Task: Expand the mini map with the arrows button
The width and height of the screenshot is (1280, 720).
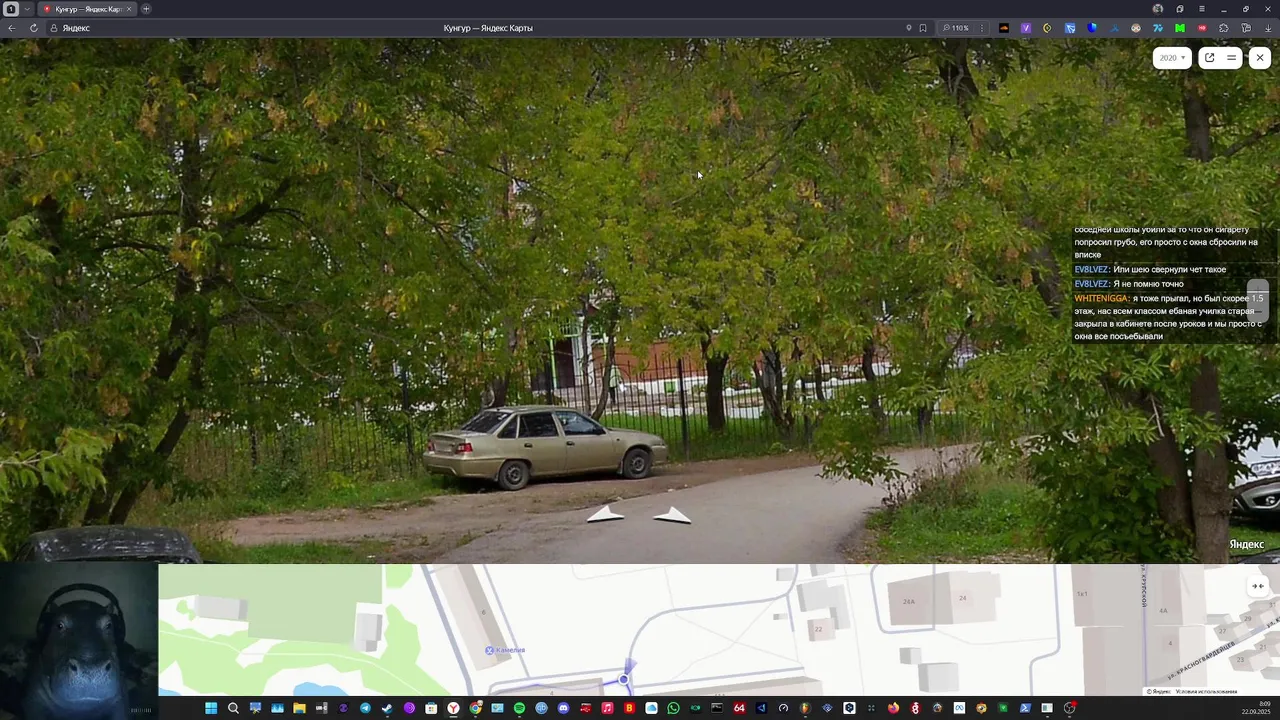Action: tap(1258, 586)
